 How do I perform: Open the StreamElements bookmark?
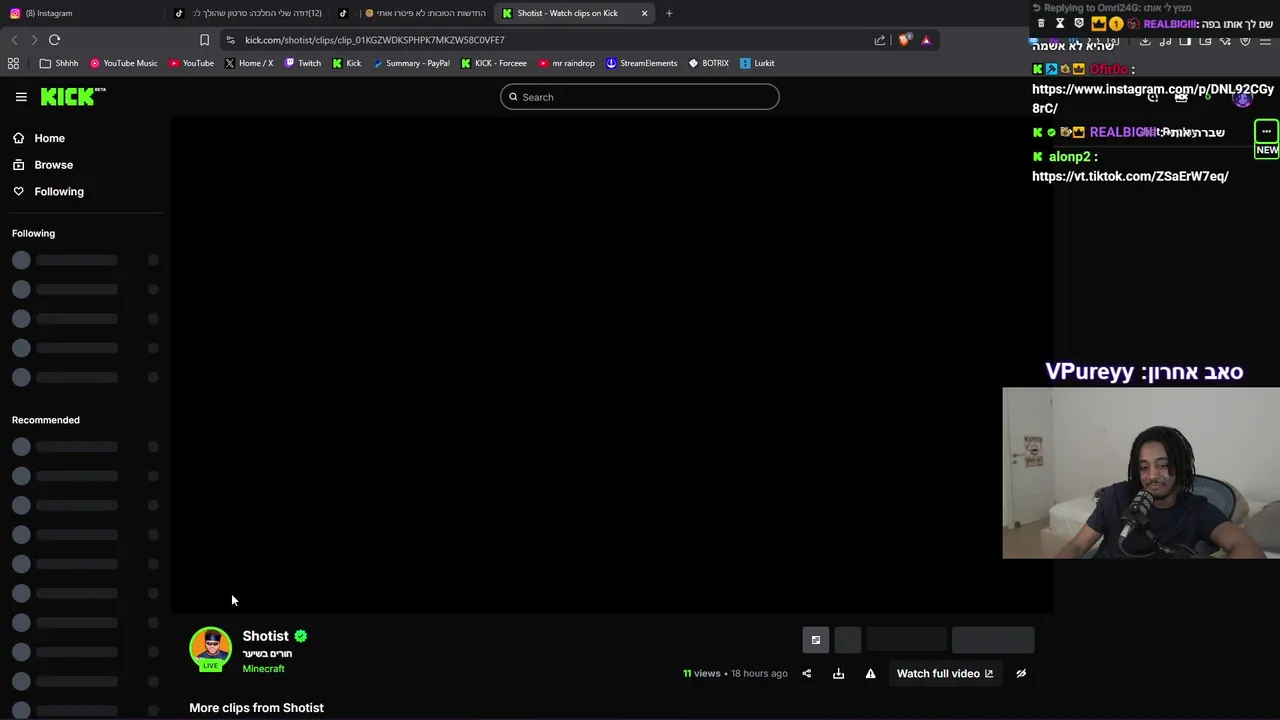point(642,63)
